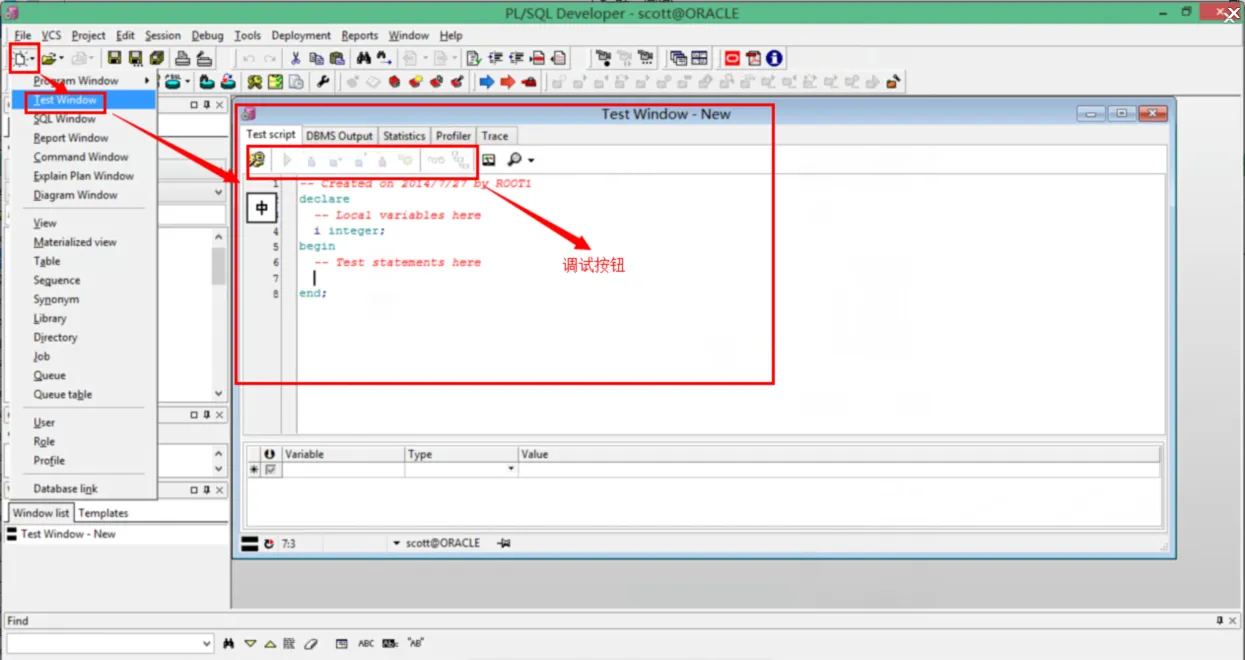Switch to the DBMS Output tab
1245x660 pixels.
pyautogui.click(x=339, y=135)
